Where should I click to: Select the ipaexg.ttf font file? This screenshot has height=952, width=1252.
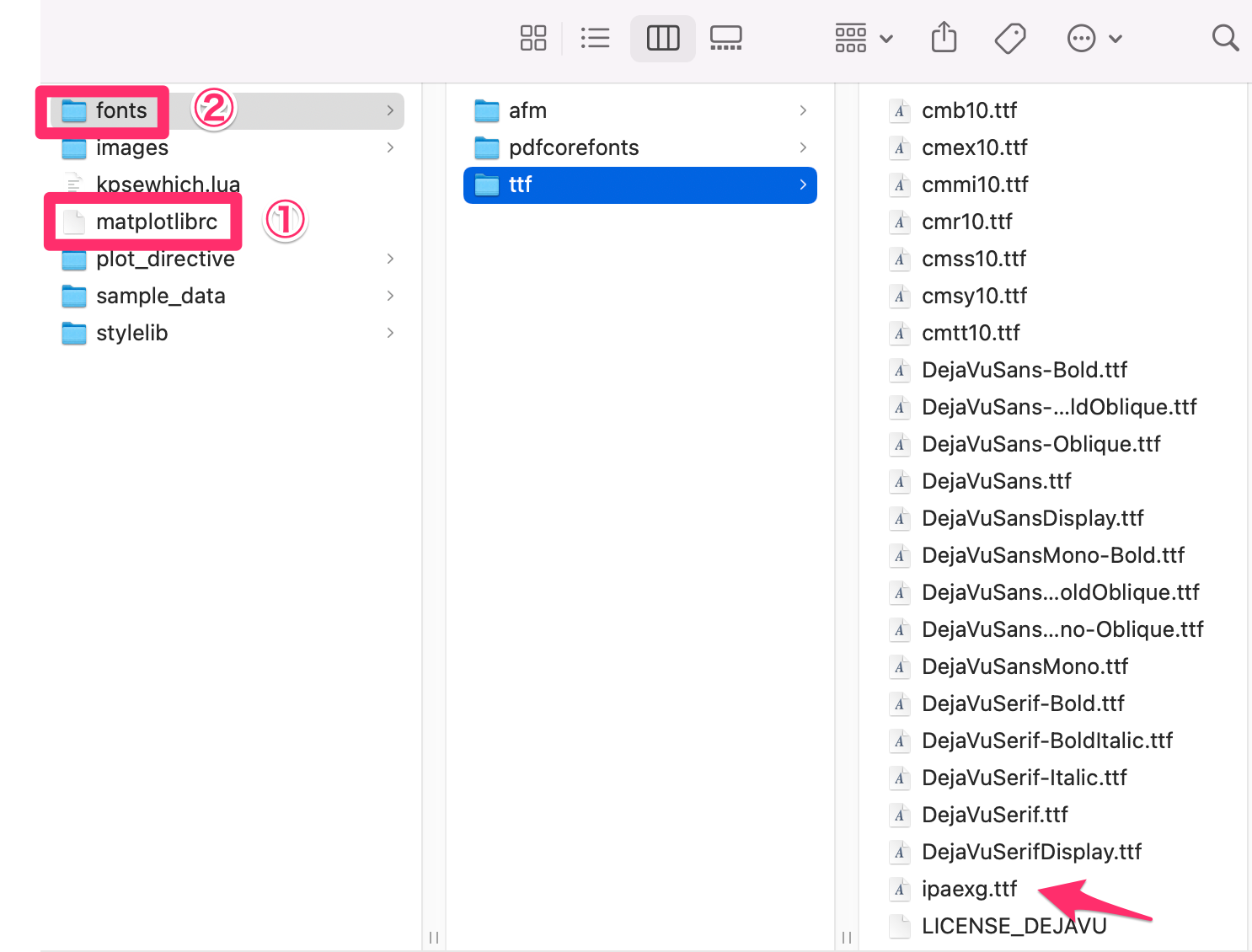[969, 889]
